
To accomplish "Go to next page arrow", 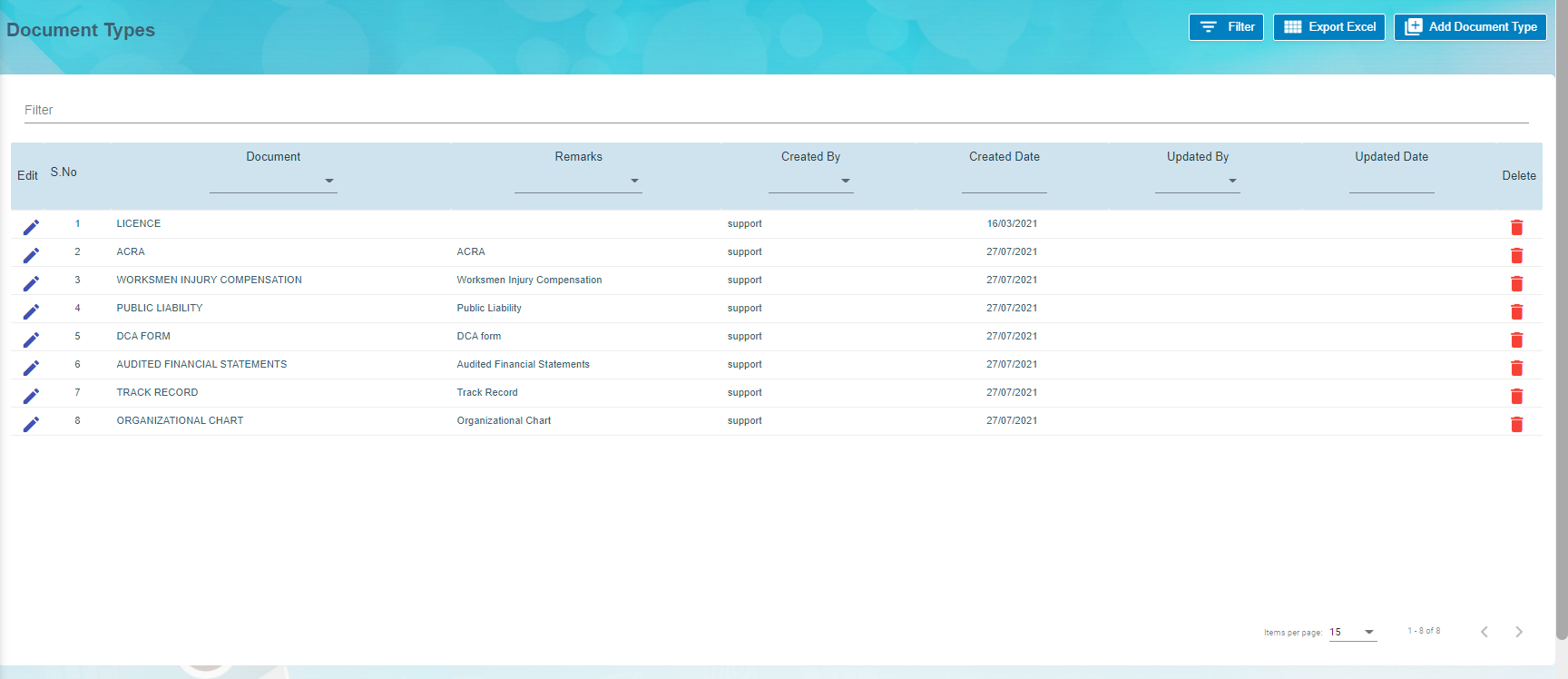I will coord(1518,632).
